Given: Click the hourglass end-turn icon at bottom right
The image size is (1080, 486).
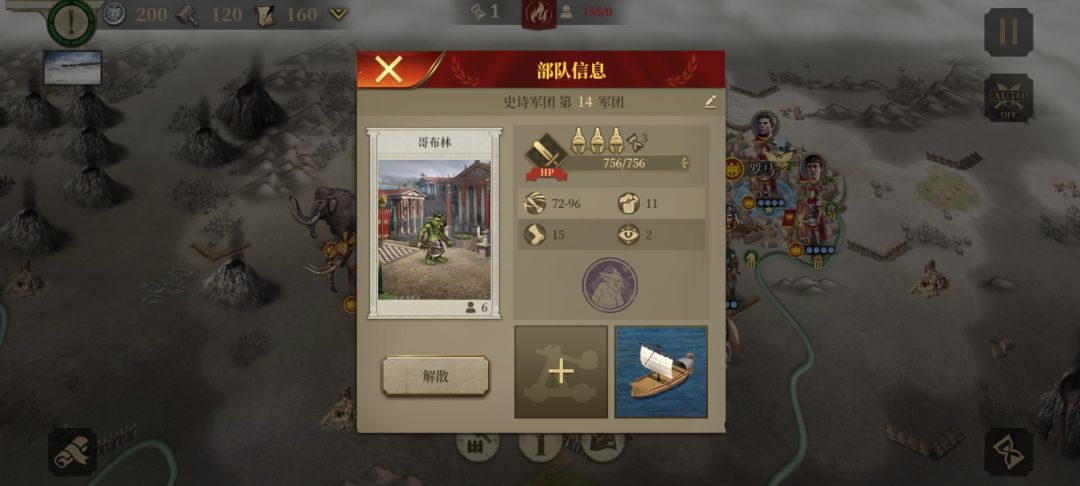Looking at the screenshot, I should point(1008,452).
